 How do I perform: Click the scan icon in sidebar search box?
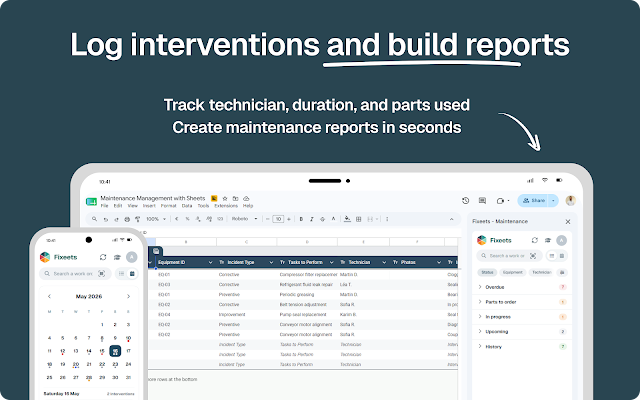click(x=533, y=256)
